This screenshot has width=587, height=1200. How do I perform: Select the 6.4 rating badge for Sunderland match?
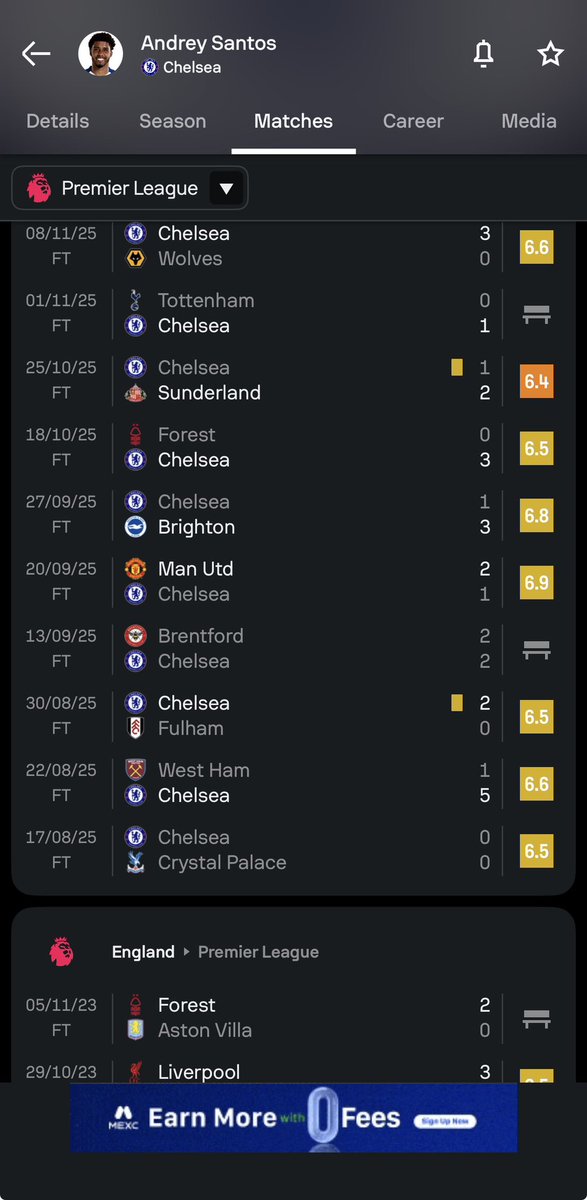point(537,381)
